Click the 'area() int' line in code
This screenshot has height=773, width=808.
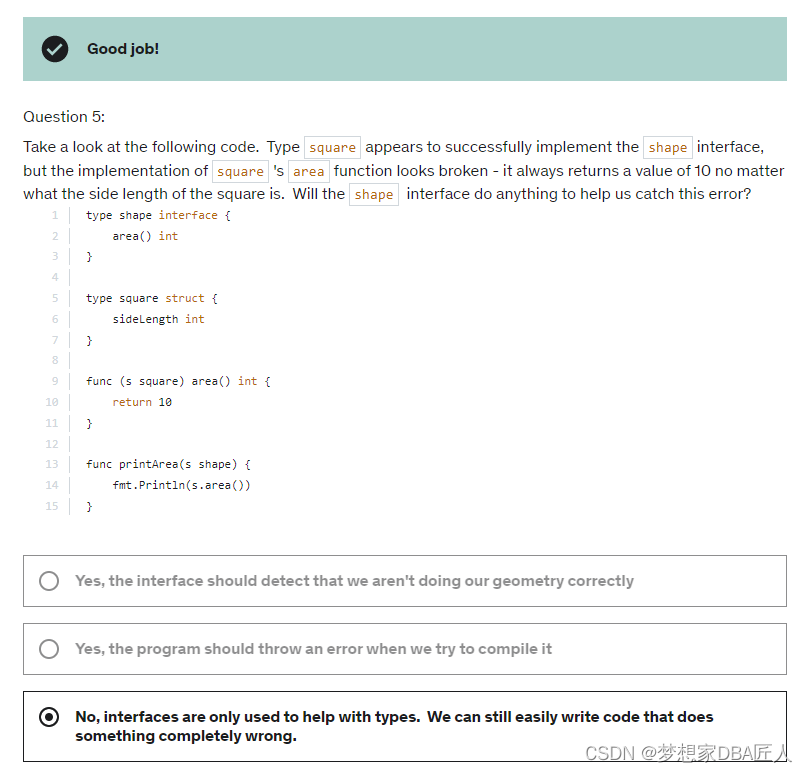coord(145,236)
